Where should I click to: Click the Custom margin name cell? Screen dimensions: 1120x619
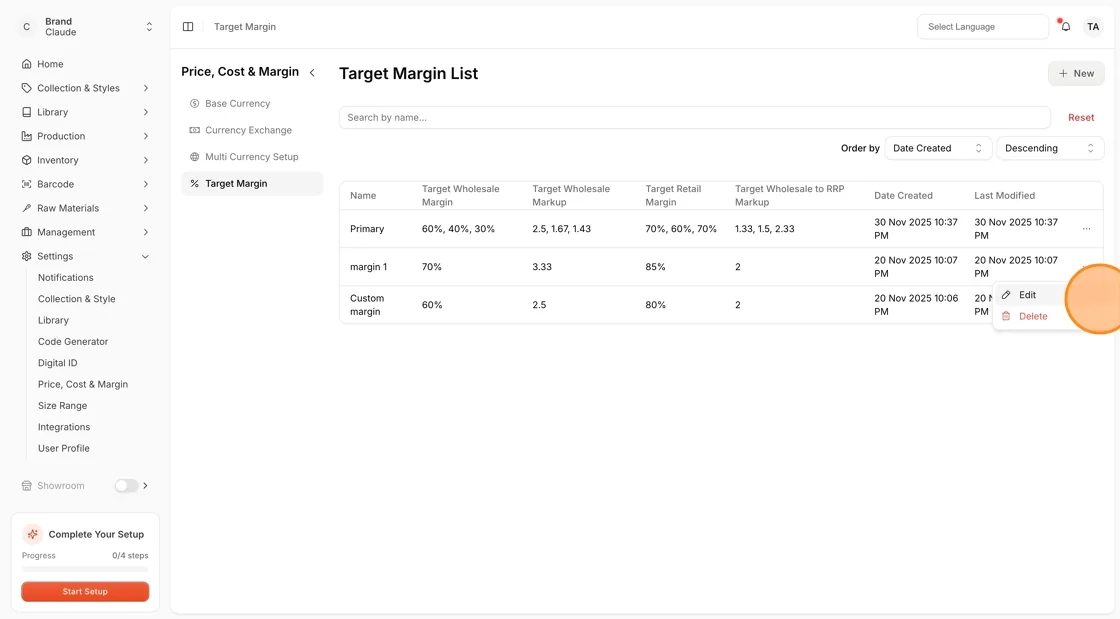coord(367,305)
